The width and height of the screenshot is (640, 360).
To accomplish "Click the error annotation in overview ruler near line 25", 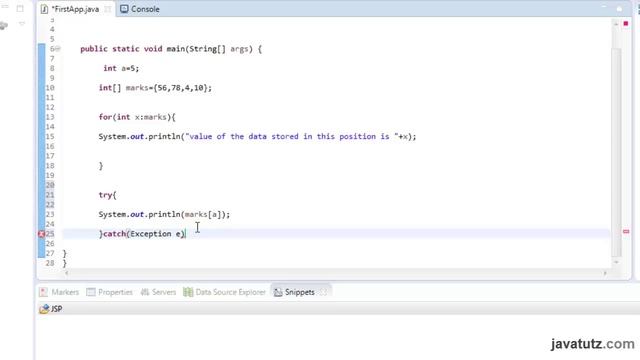I will (x=626, y=231).
